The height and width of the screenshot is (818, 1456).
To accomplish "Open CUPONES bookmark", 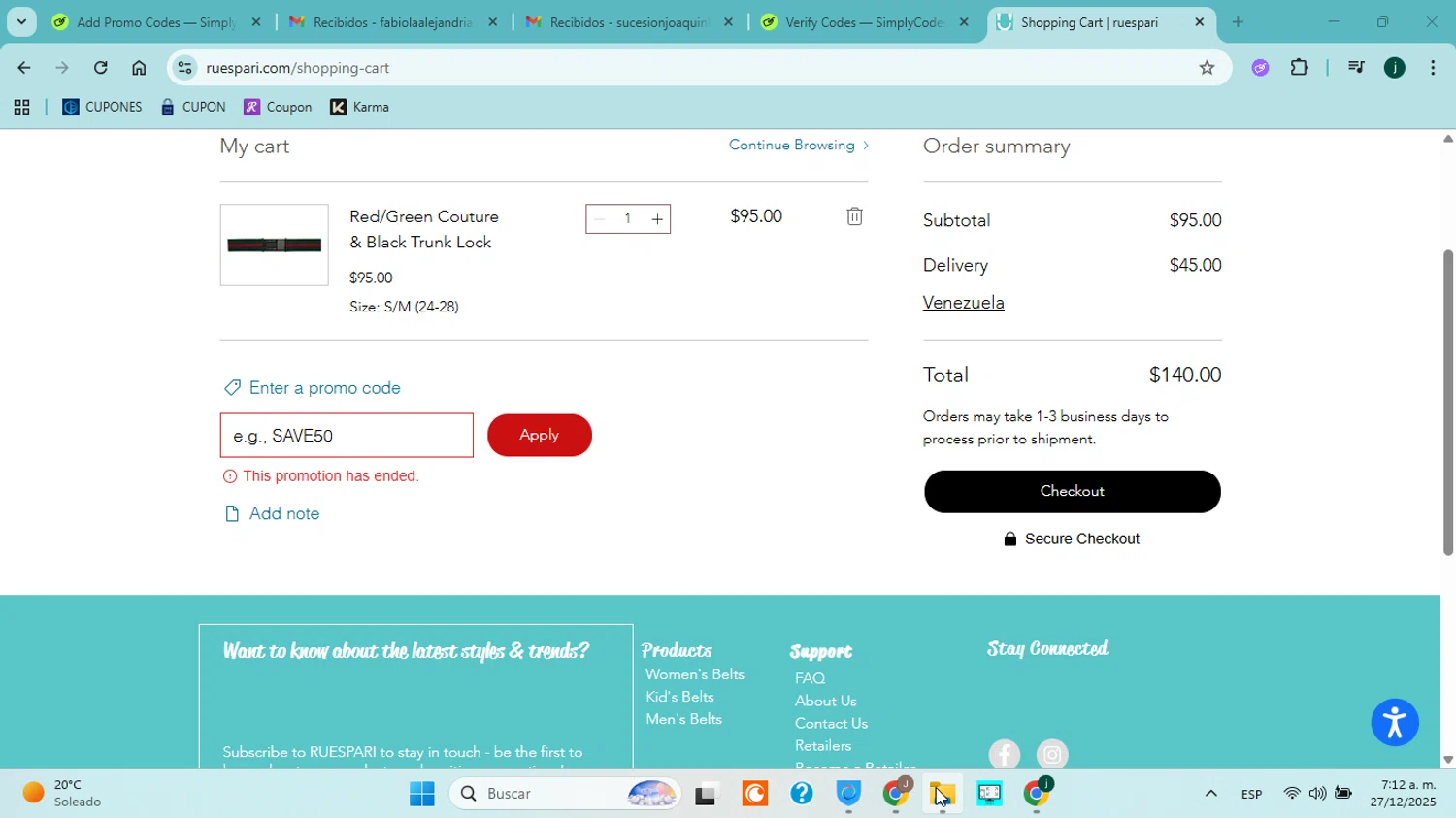I will pyautogui.click(x=102, y=108).
